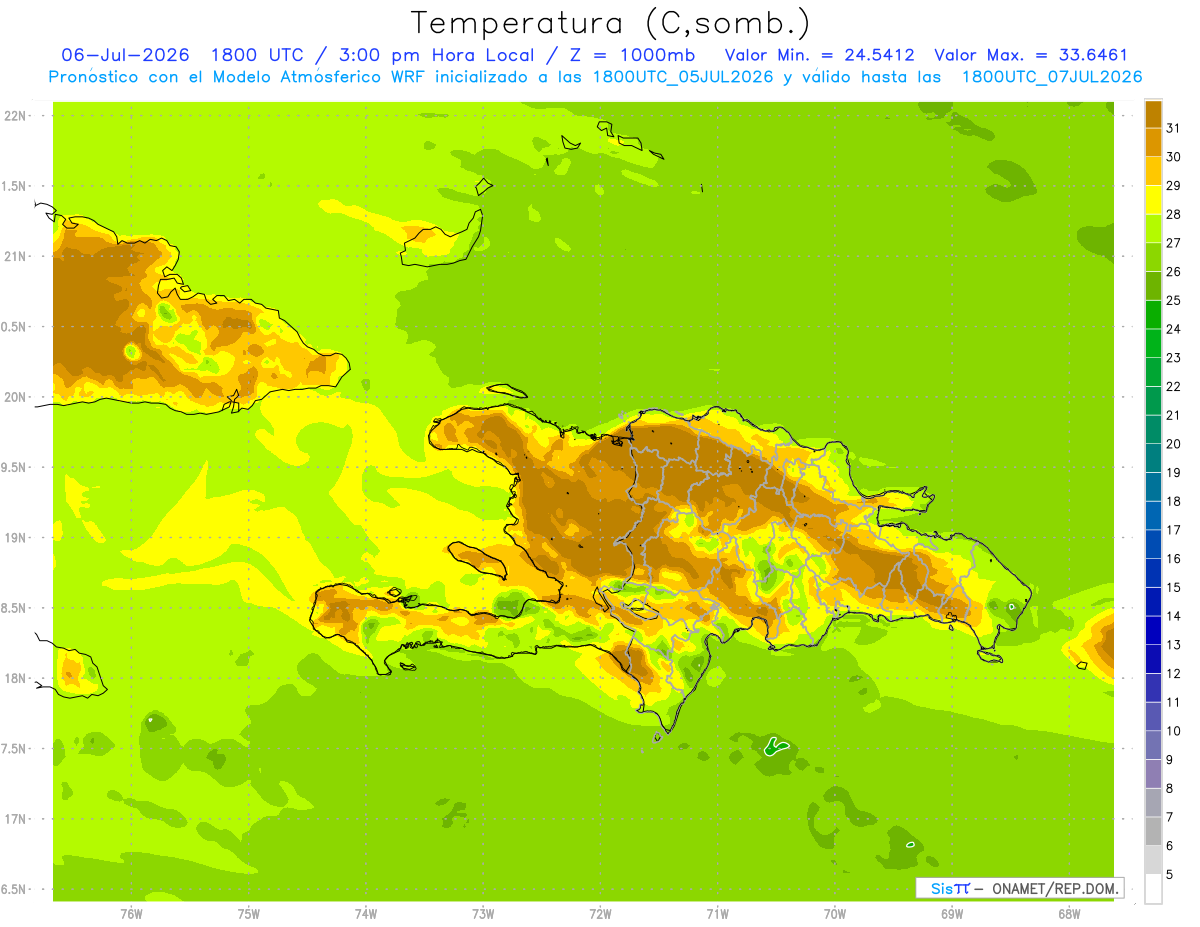Pick the orange legend band between 29 and 30
Screen dimensions: 1200x927
1153,171
